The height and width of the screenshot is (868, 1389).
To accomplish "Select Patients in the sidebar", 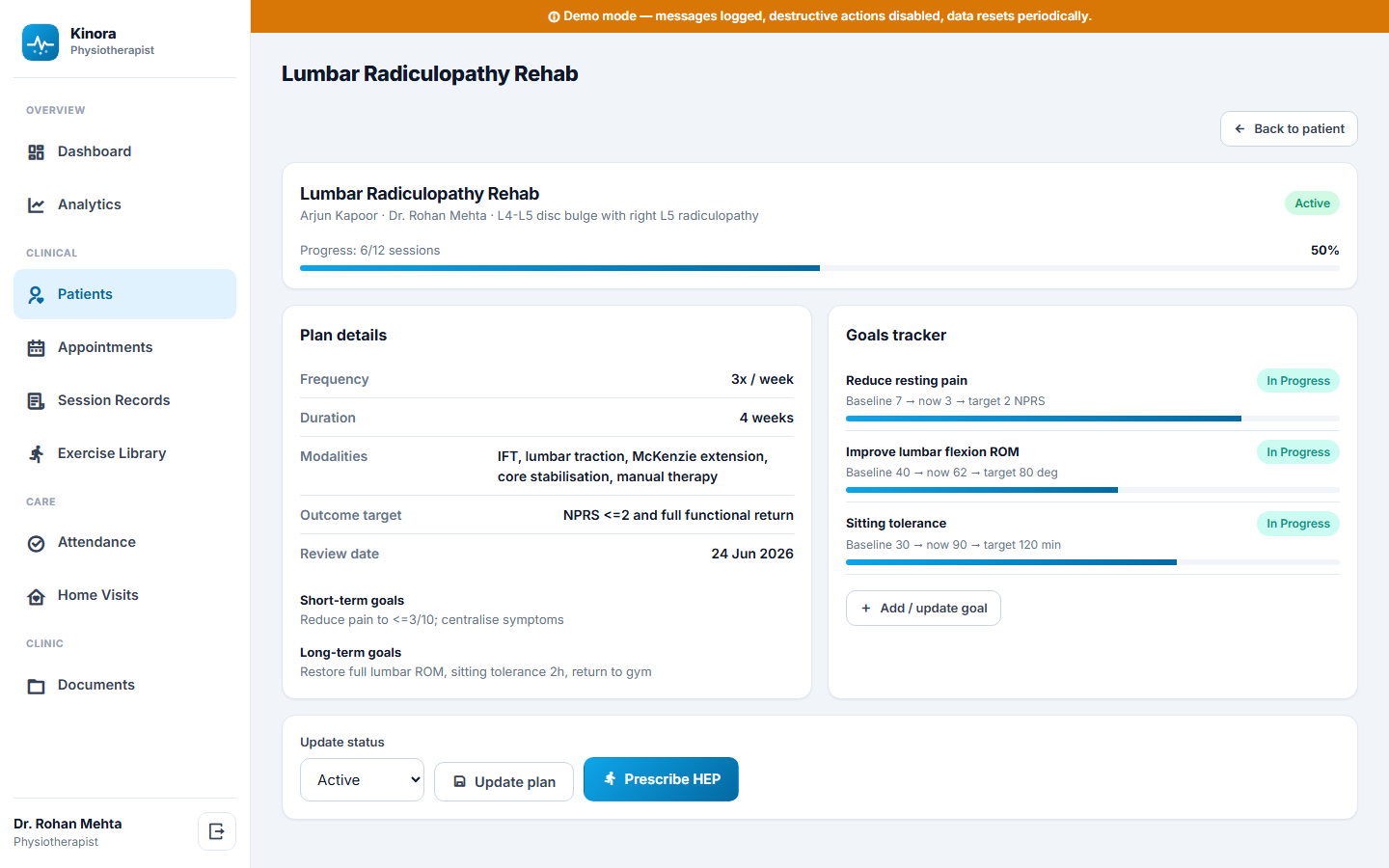I will (124, 294).
